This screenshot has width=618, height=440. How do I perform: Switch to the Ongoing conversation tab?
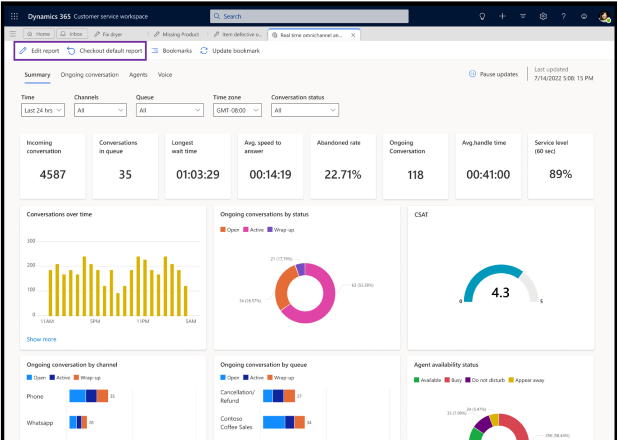click(89, 74)
